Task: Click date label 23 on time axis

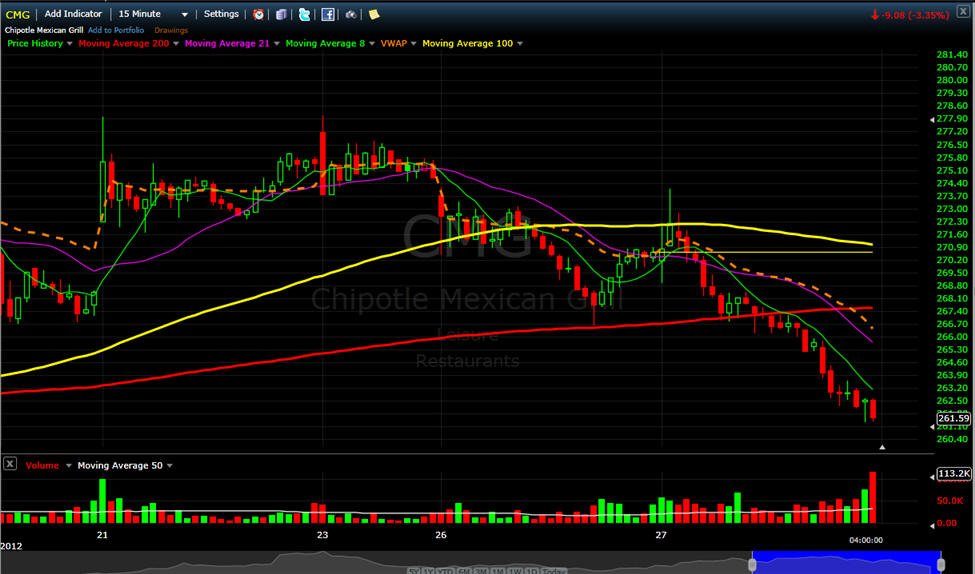Action: [x=322, y=535]
